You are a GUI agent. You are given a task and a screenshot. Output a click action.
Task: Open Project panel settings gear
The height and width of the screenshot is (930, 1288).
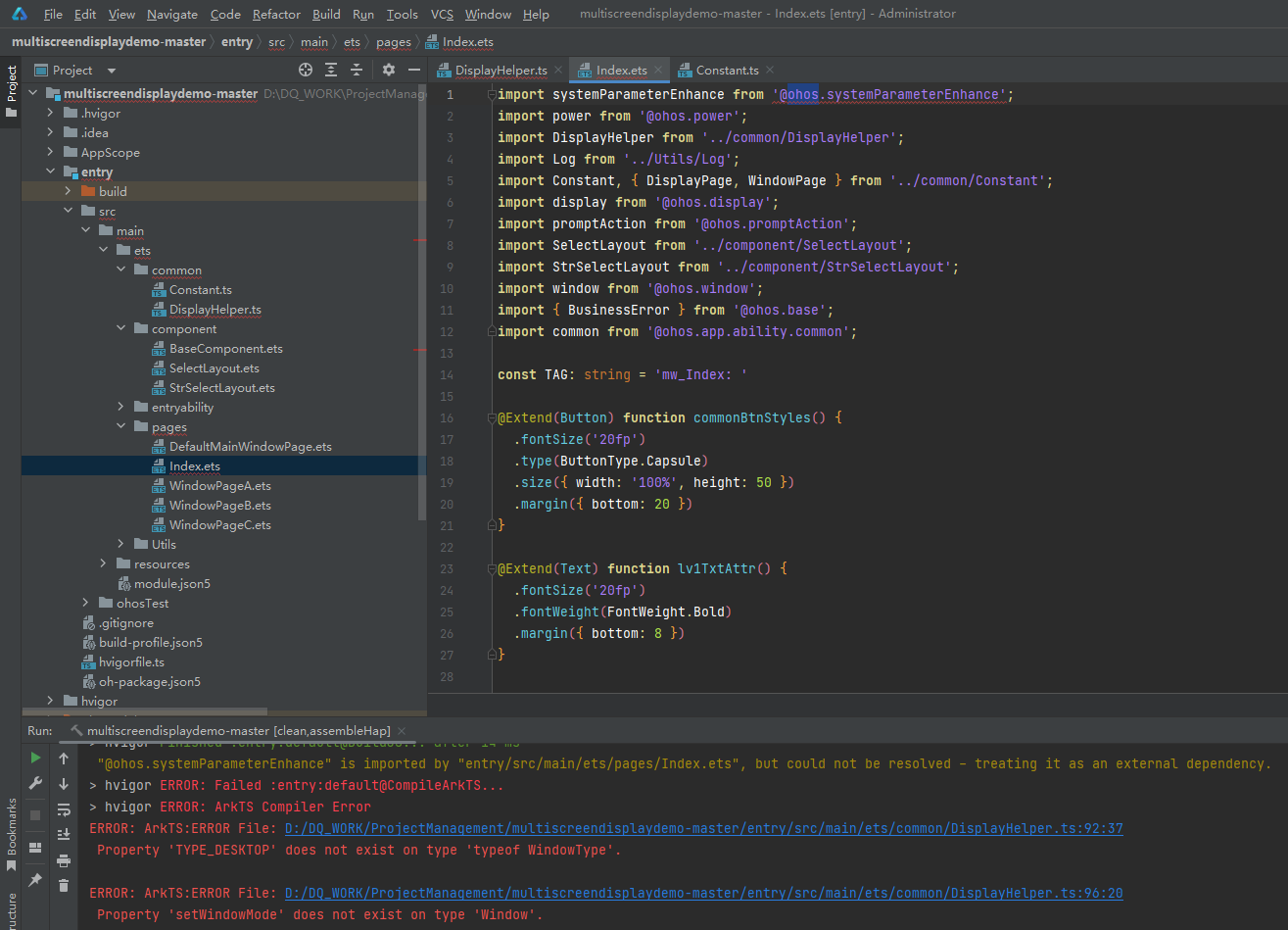tap(389, 70)
